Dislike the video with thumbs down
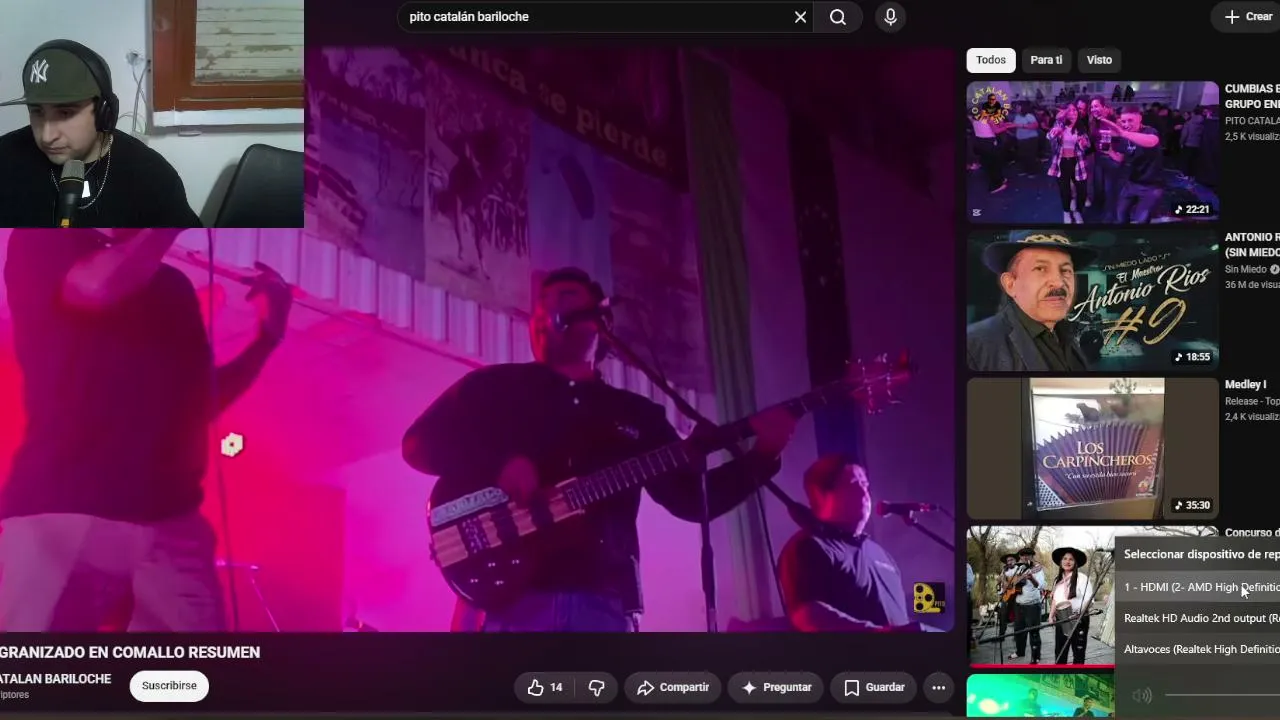This screenshot has height=720, width=1280. (597, 687)
